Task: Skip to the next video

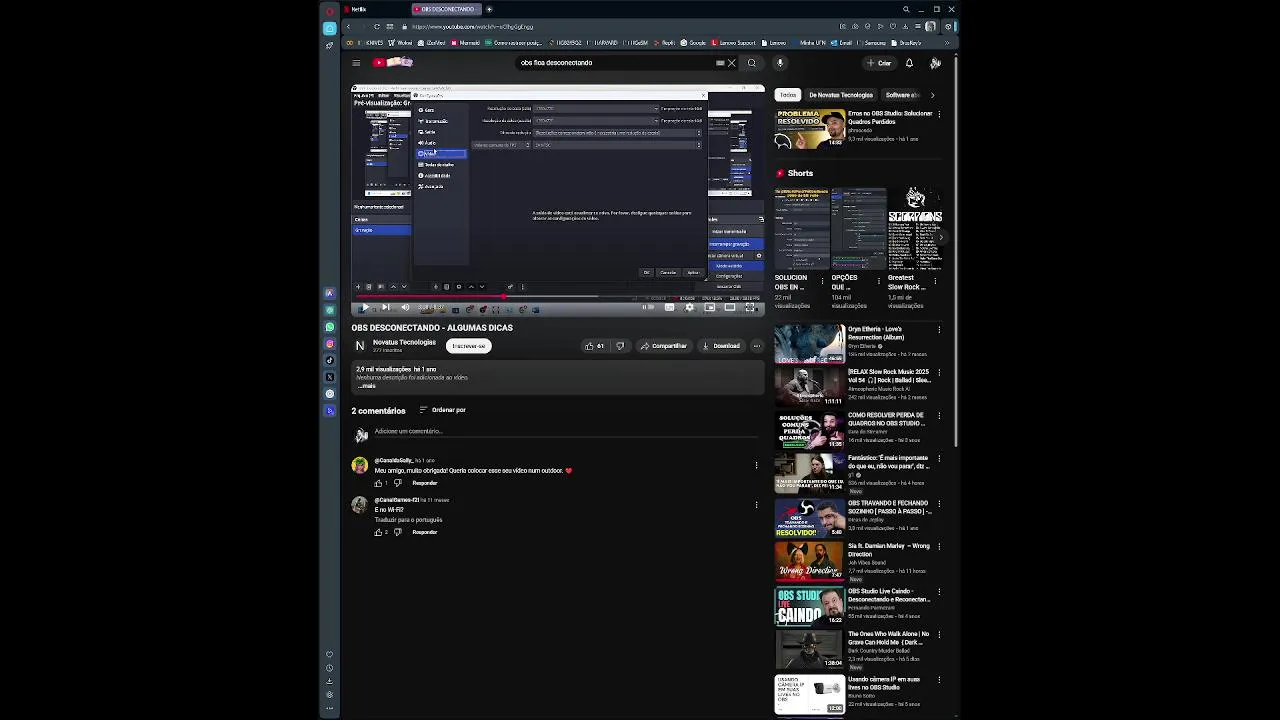Action: [x=385, y=308]
